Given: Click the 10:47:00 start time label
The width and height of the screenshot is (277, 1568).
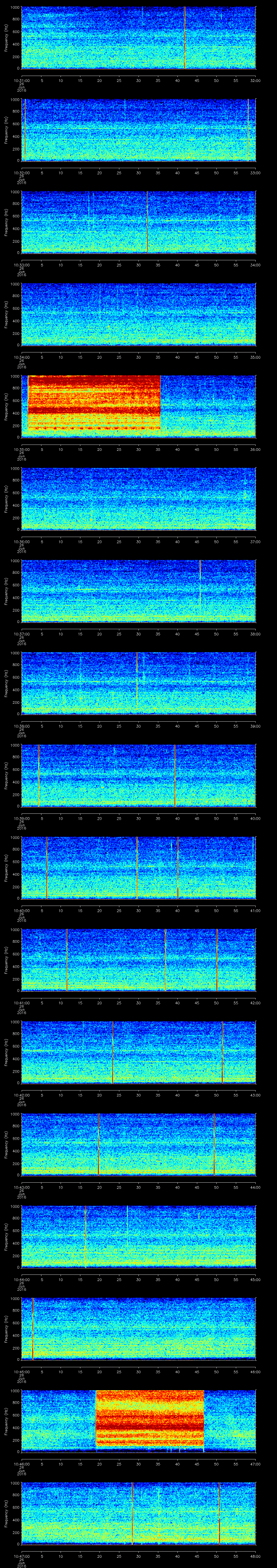Looking at the screenshot, I should click(x=21, y=1556).
